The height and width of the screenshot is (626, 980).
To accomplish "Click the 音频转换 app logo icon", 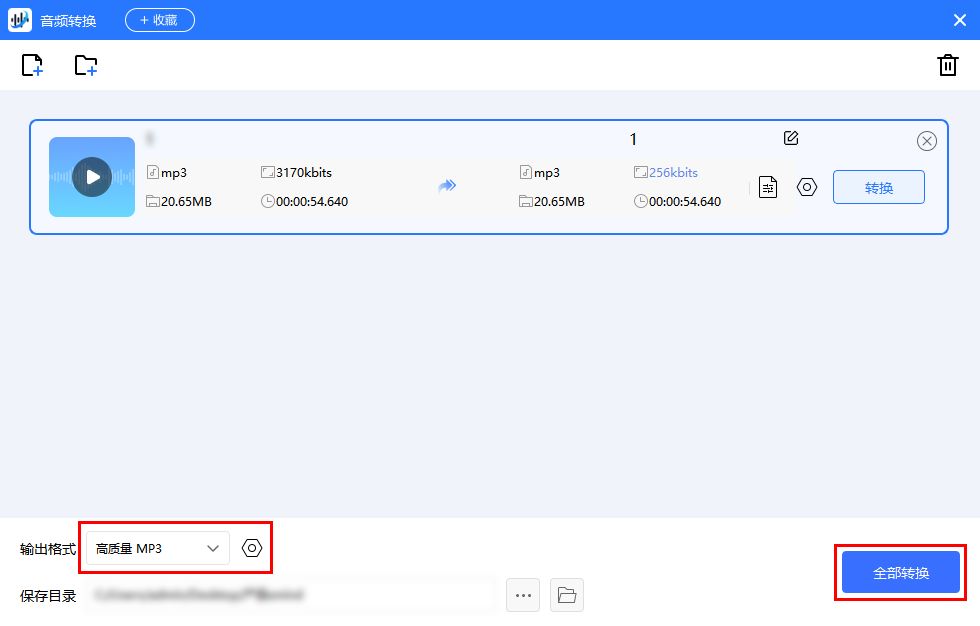I will click(x=20, y=20).
